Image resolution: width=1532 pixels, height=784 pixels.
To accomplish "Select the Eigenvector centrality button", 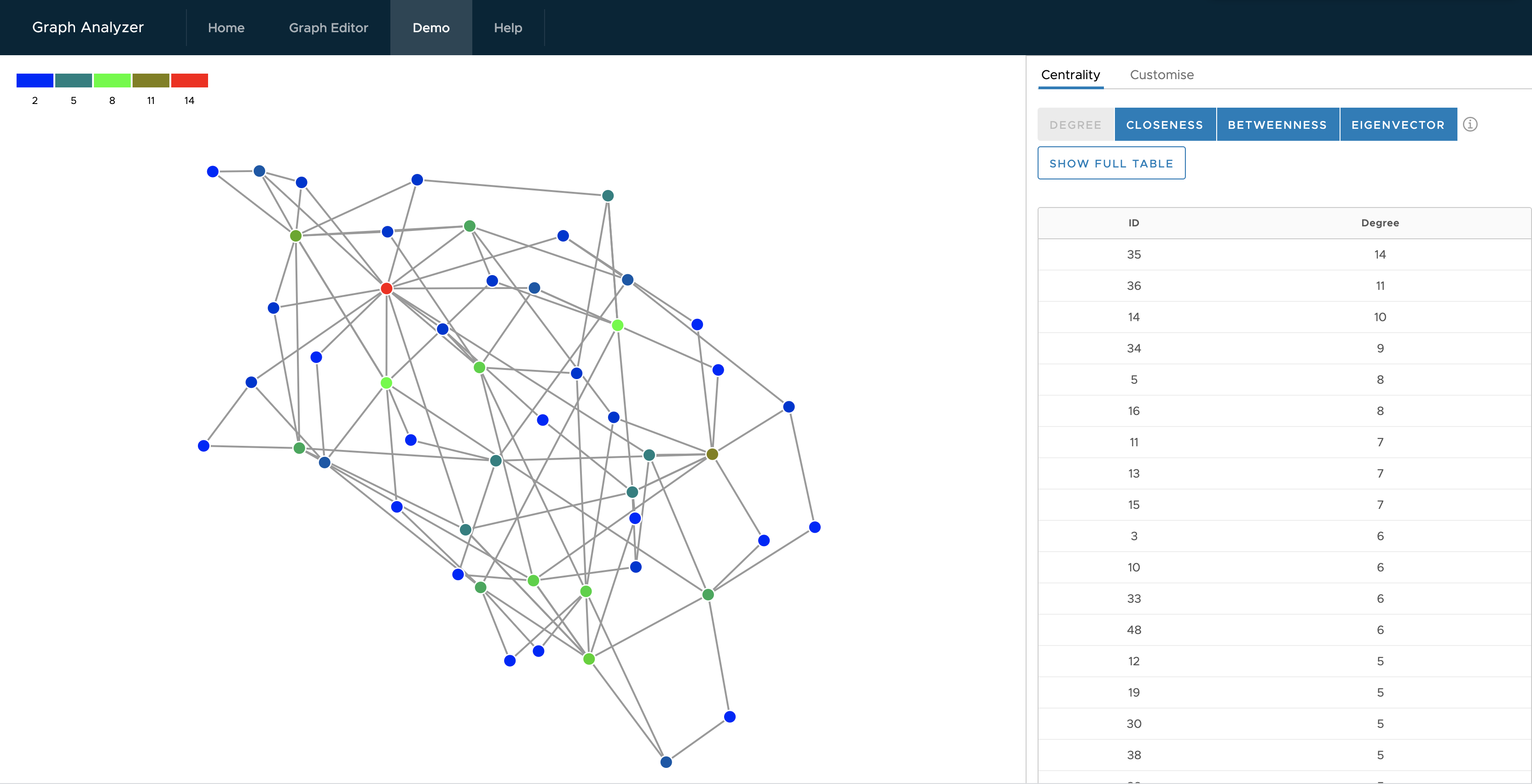I will coord(1397,125).
